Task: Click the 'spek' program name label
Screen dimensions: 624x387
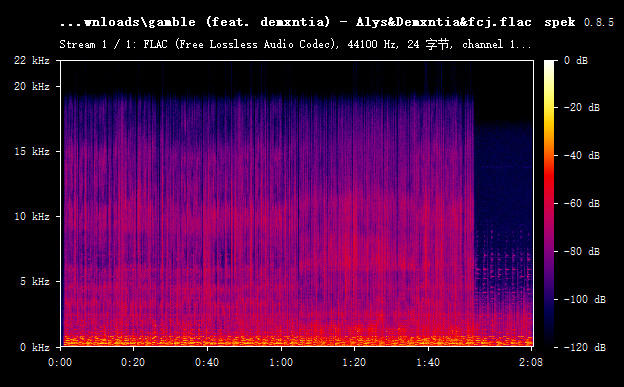Action: coord(560,23)
